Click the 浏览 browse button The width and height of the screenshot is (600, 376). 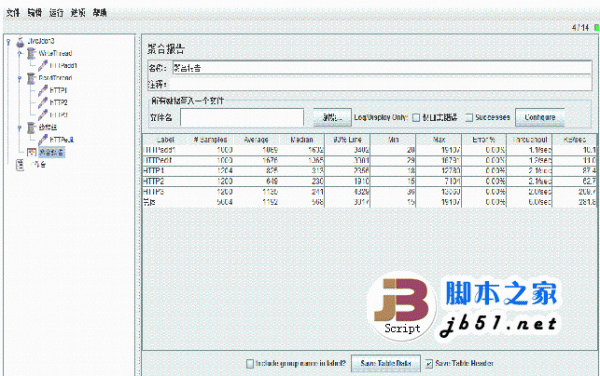click(x=332, y=117)
